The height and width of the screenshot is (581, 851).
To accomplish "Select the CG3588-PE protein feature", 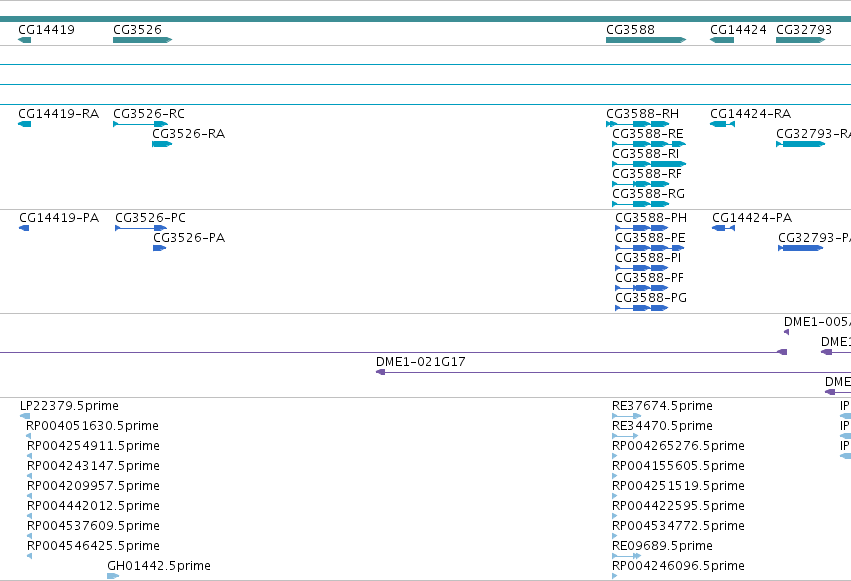I will pyautogui.click(x=650, y=238).
